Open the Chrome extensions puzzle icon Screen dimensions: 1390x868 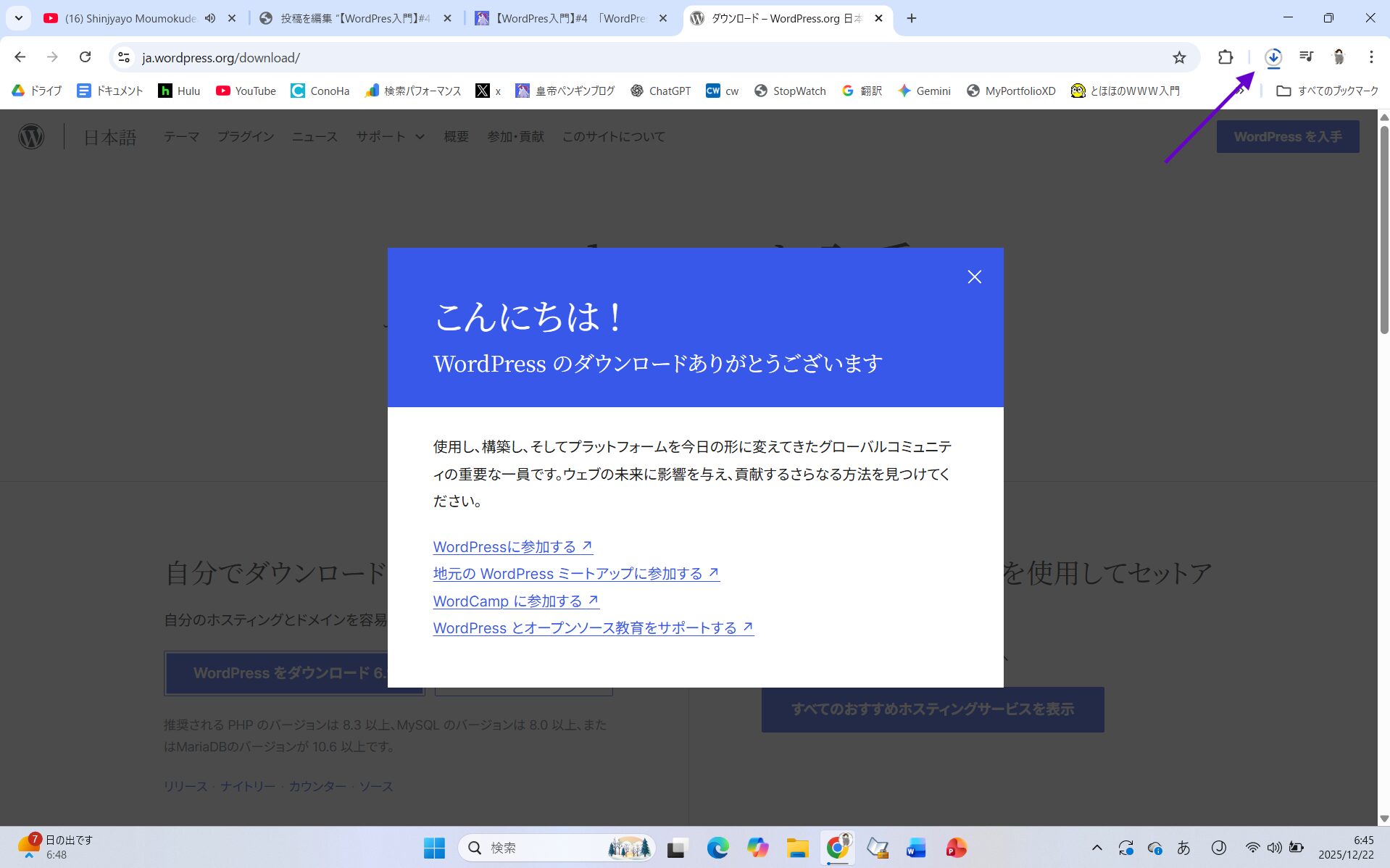(x=1225, y=57)
